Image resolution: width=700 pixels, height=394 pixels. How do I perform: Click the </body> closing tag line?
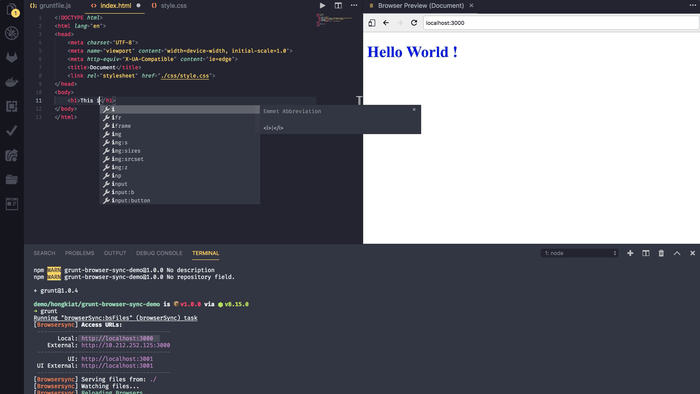(x=66, y=109)
